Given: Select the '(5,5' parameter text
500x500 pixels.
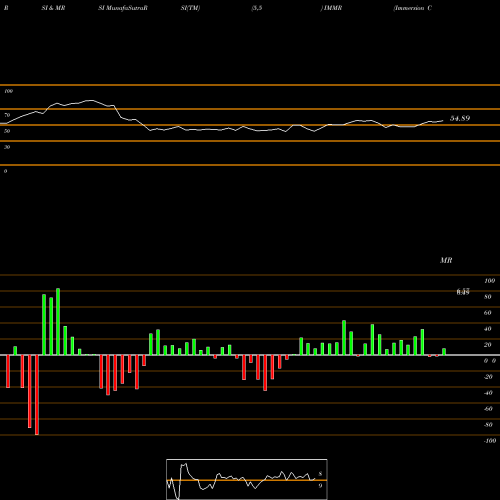Looking at the screenshot, I should coord(257,8).
